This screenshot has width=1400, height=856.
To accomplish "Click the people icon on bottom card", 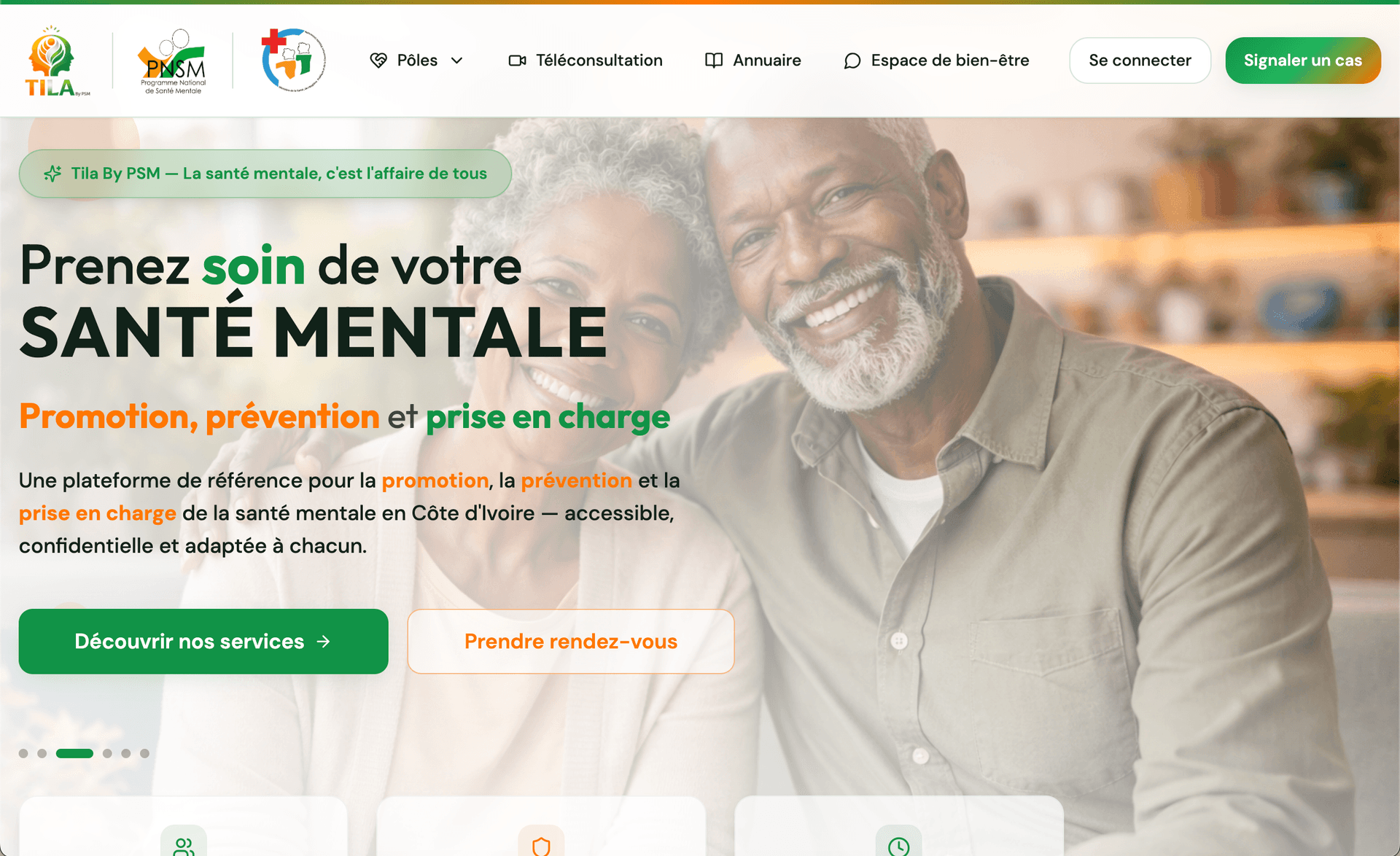I will click(x=184, y=846).
